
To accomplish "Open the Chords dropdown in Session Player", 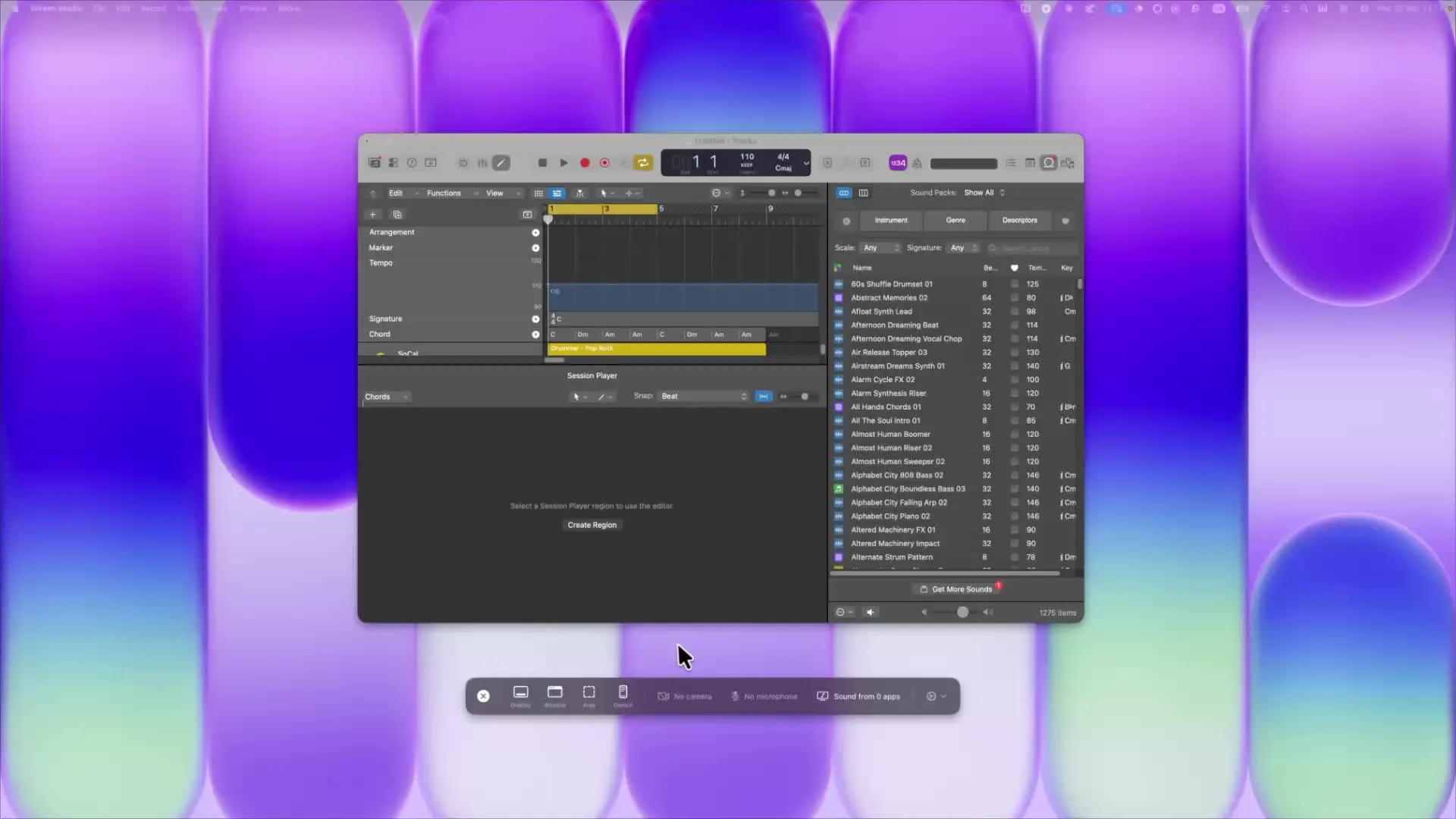I will (386, 397).
